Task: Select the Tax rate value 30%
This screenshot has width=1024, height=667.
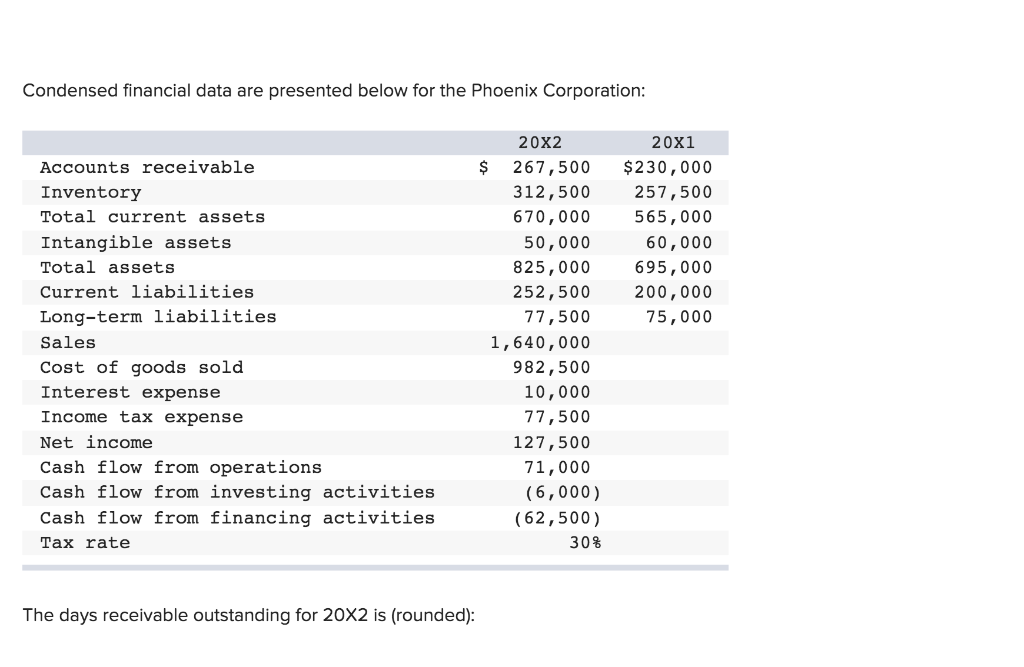Action: [x=583, y=542]
